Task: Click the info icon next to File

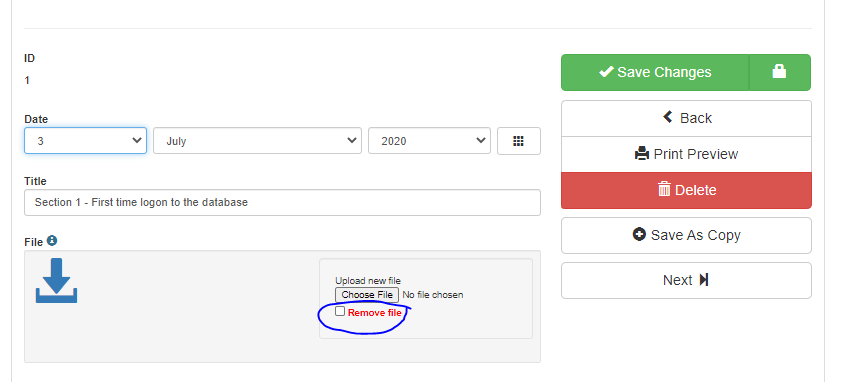Action: pyautogui.click(x=52, y=241)
